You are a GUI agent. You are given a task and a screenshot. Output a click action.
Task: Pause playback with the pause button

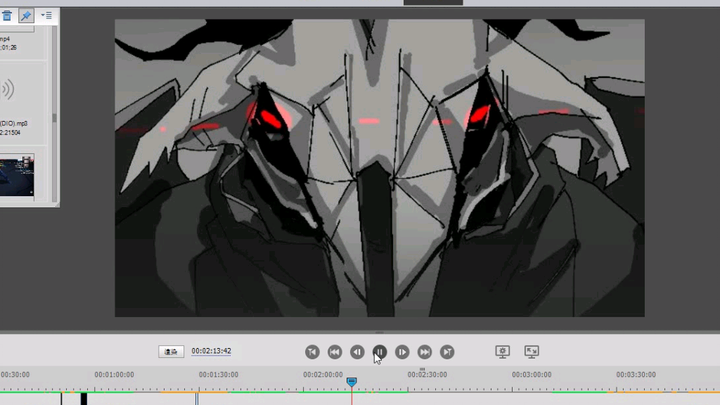380,352
